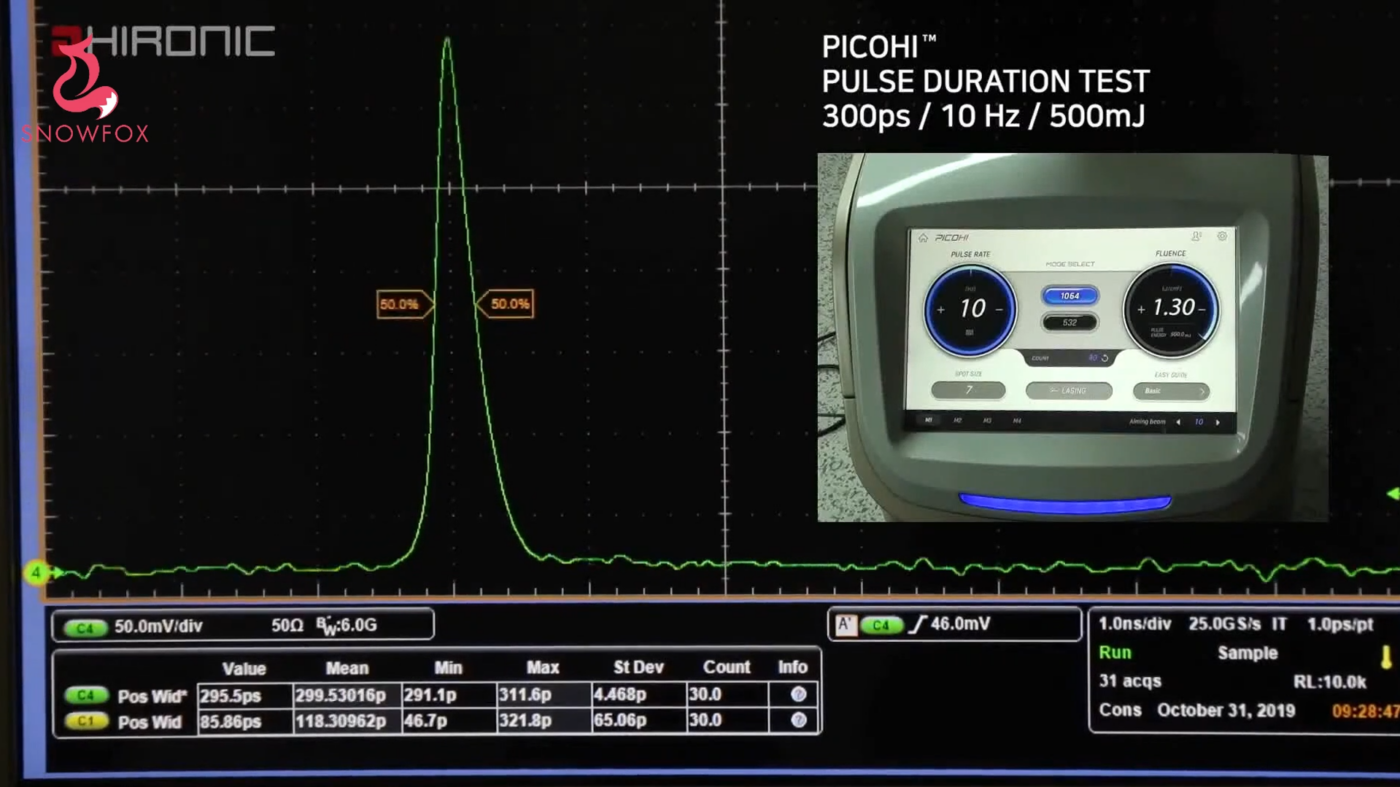Select the C1 Pos Wid measurement row badge
Viewport: 1400px width, 787px height.
[x=86, y=721]
